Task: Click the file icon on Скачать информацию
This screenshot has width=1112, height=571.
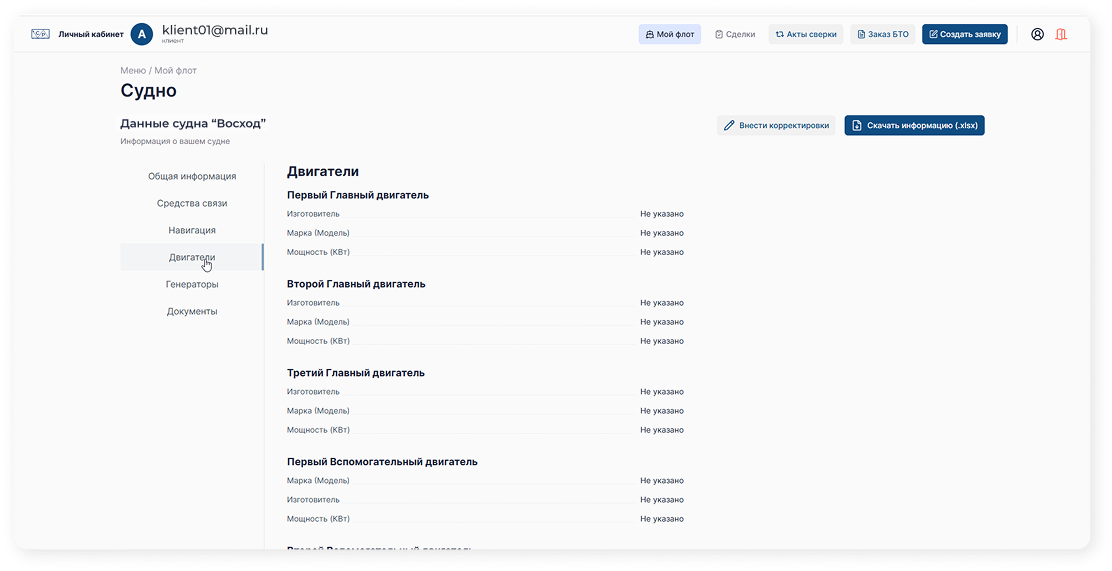Action: [x=857, y=126]
